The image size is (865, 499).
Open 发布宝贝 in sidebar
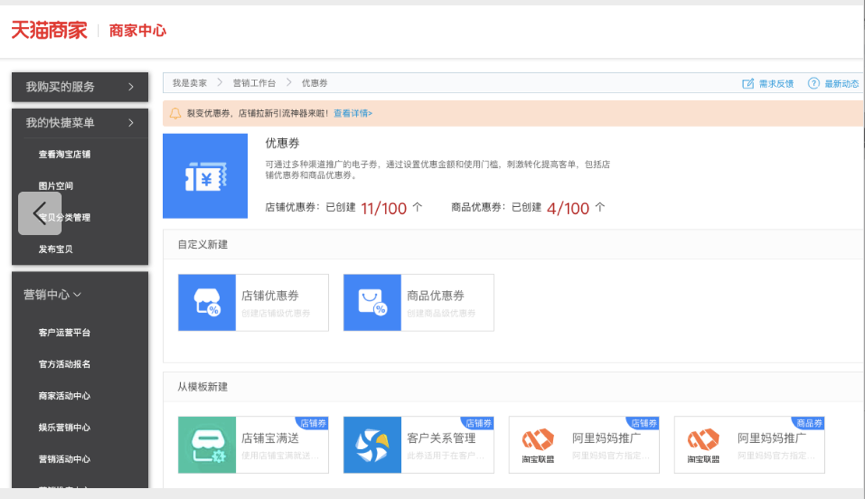[56, 249]
